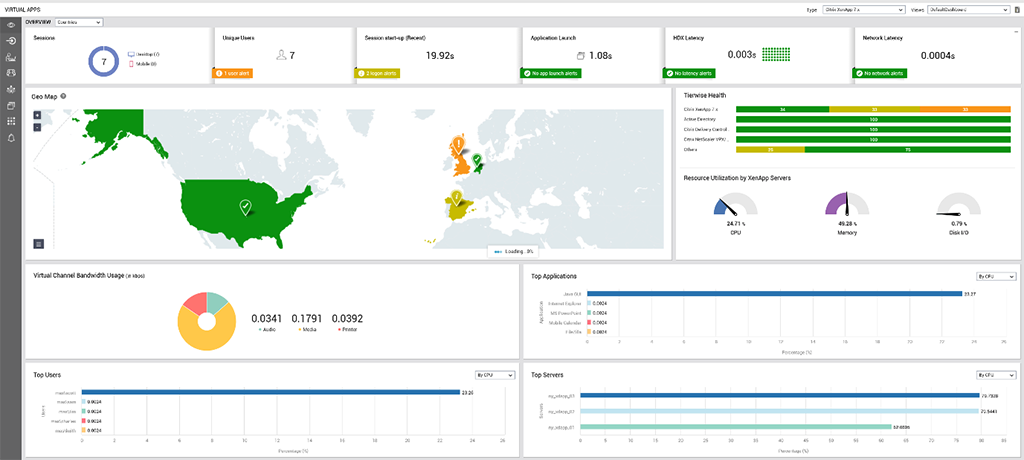Image resolution: width=1024 pixels, height=460 pixels.
Task: Click the red Printer slice of pie chart
Action: (194, 303)
